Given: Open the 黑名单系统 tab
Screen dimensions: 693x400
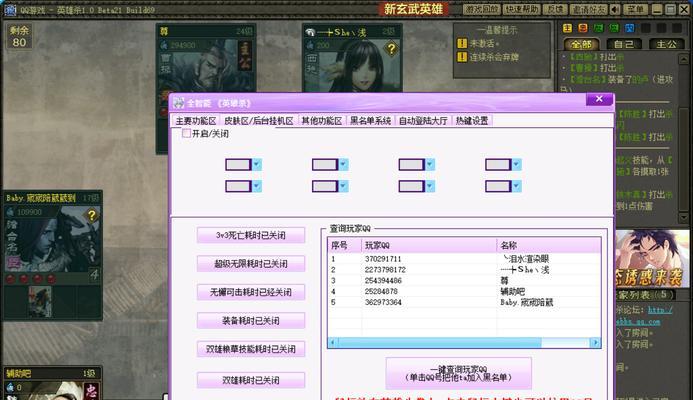Looking at the screenshot, I should (370, 121).
